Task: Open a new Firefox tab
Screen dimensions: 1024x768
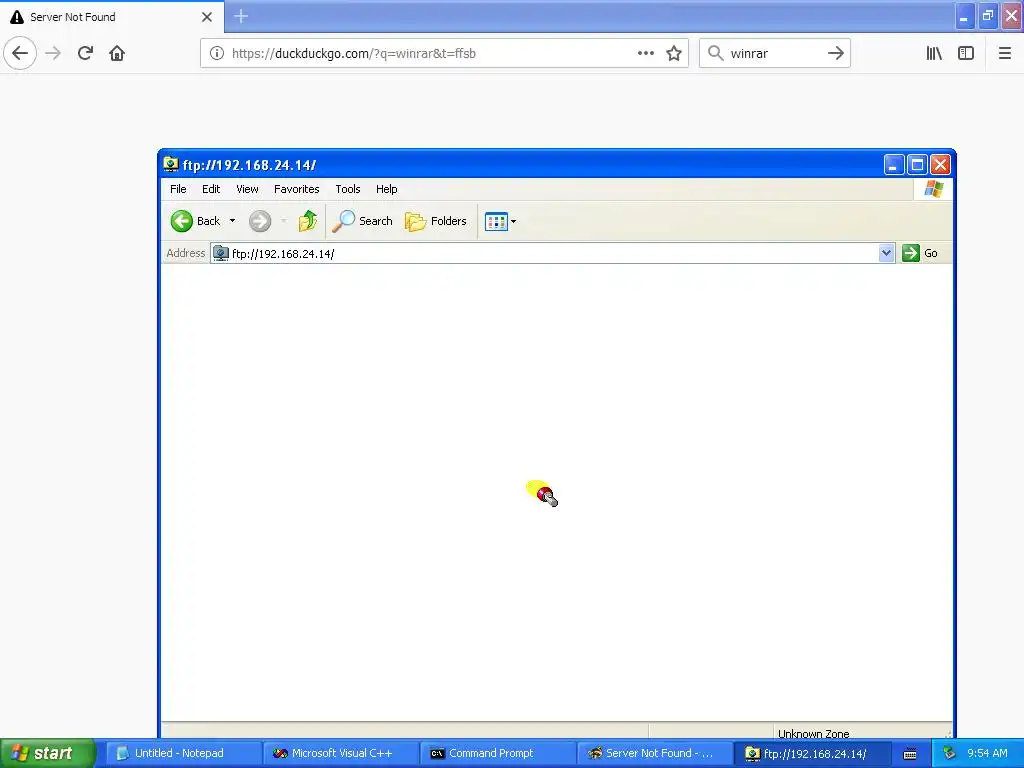Action: pyautogui.click(x=241, y=16)
